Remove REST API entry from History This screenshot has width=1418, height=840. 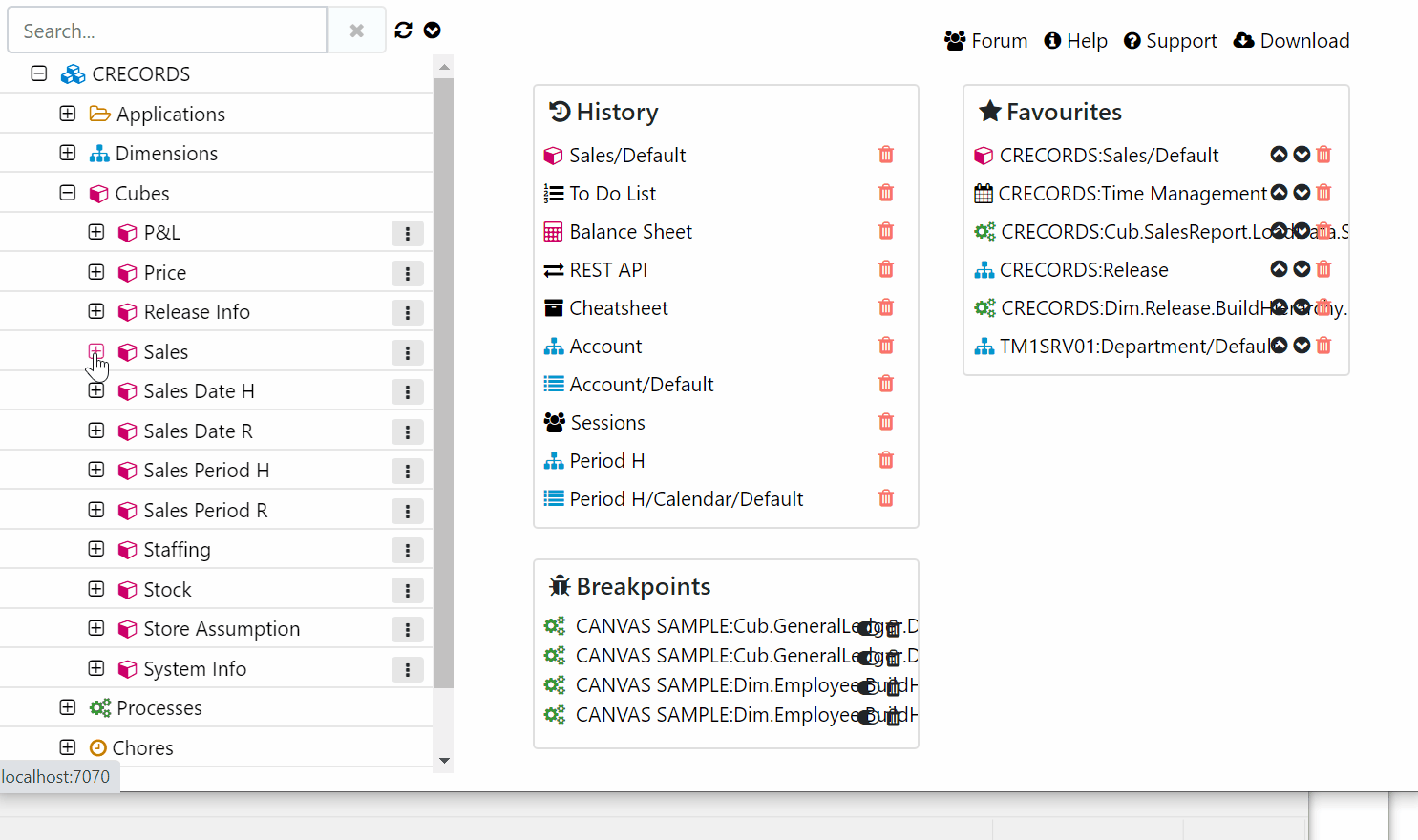coord(886,269)
